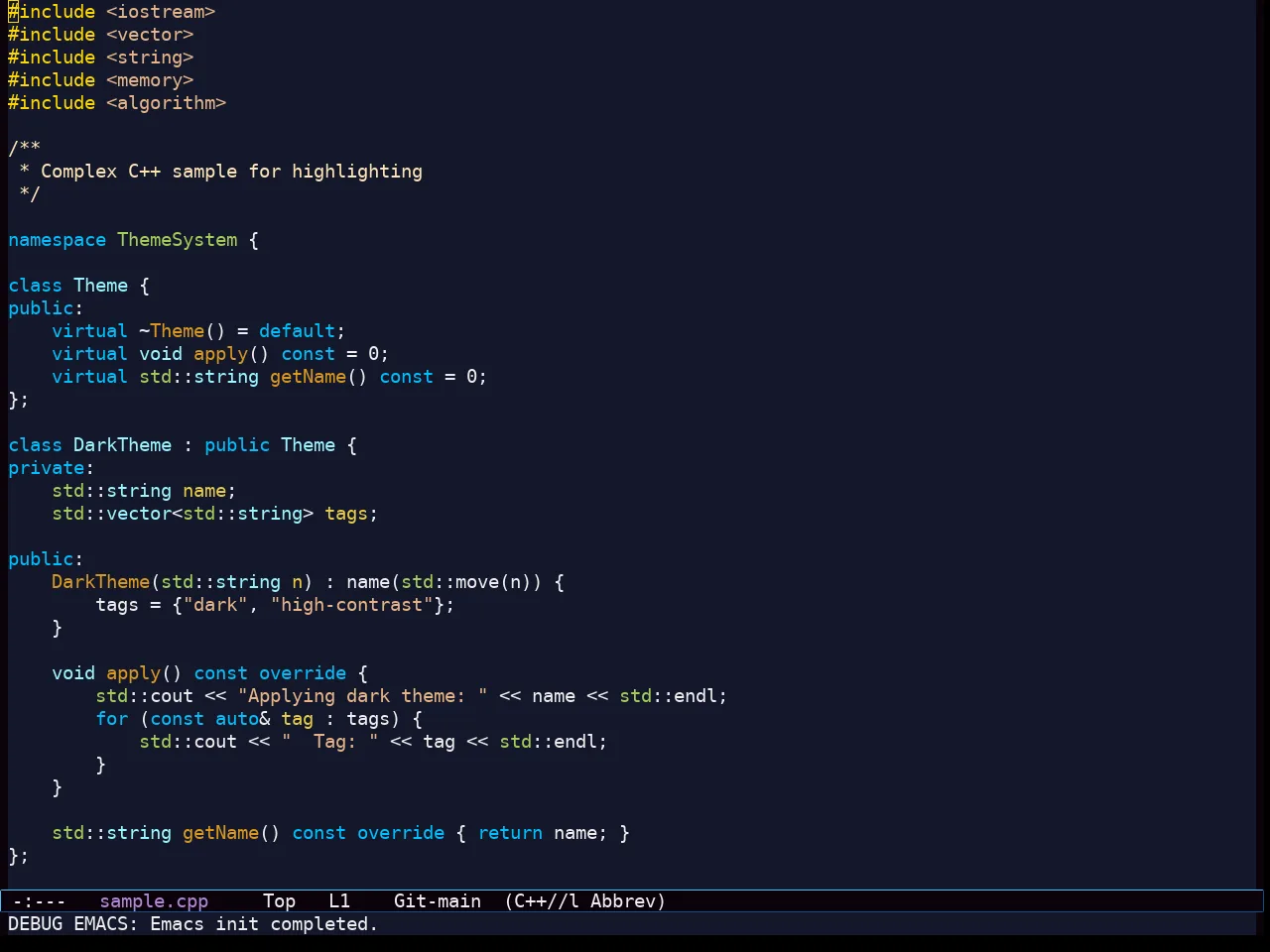
Task: Click the 'DarkTheme' constructor name
Action: click(x=100, y=582)
